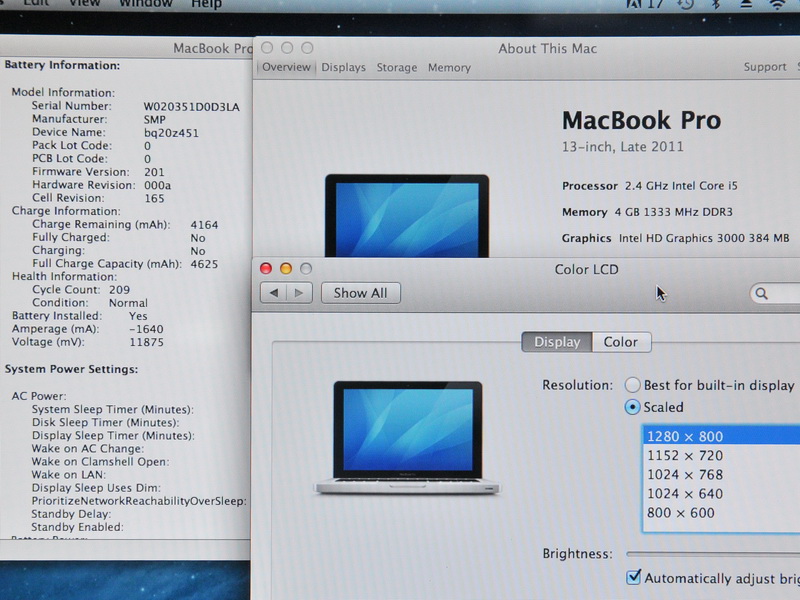Select the Display tab
This screenshot has width=800, height=600.
tap(557, 342)
